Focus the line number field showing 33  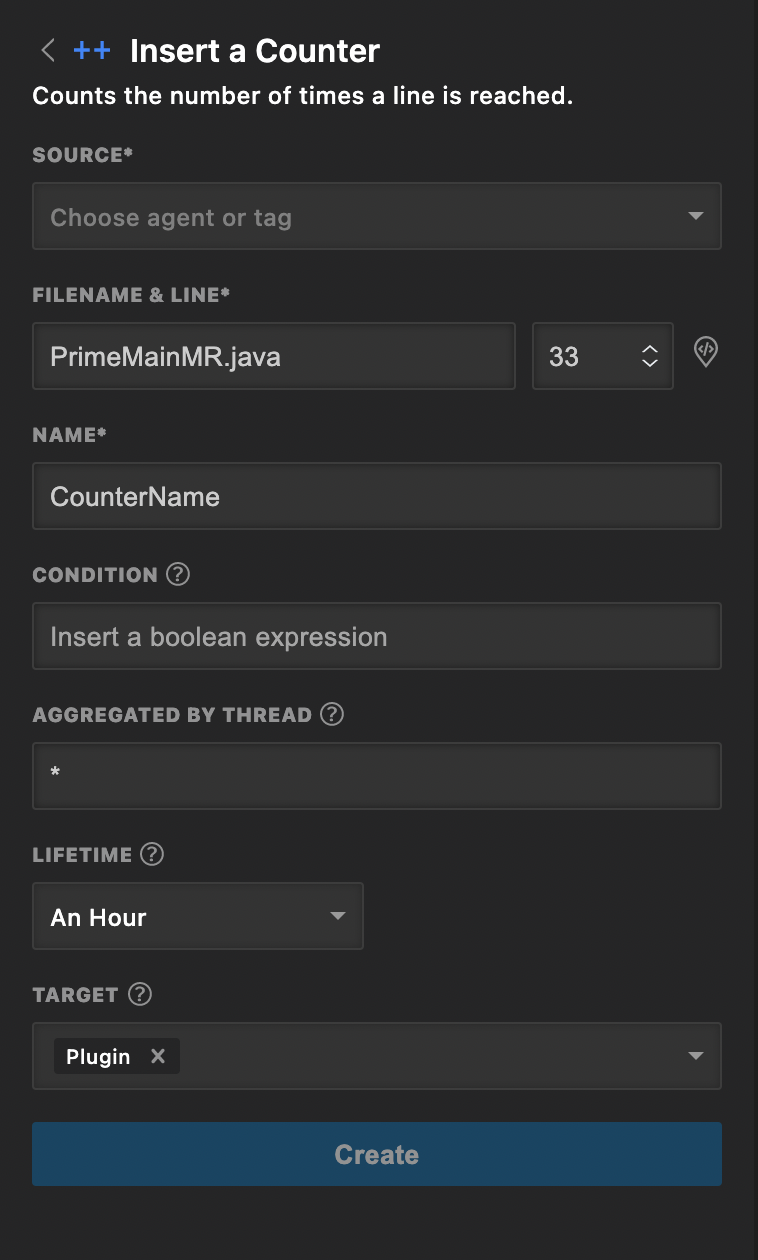580,356
